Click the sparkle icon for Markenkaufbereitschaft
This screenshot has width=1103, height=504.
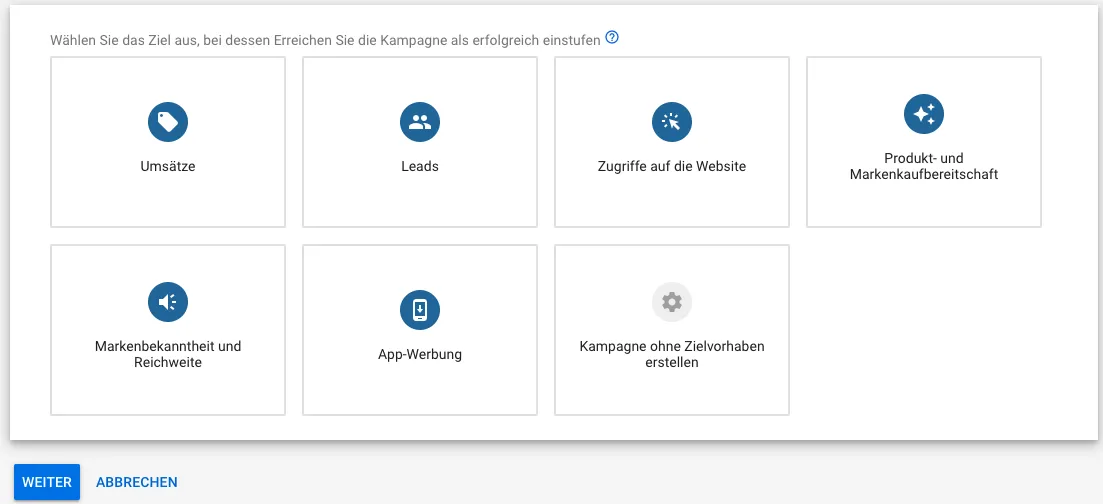pyautogui.click(x=924, y=114)
